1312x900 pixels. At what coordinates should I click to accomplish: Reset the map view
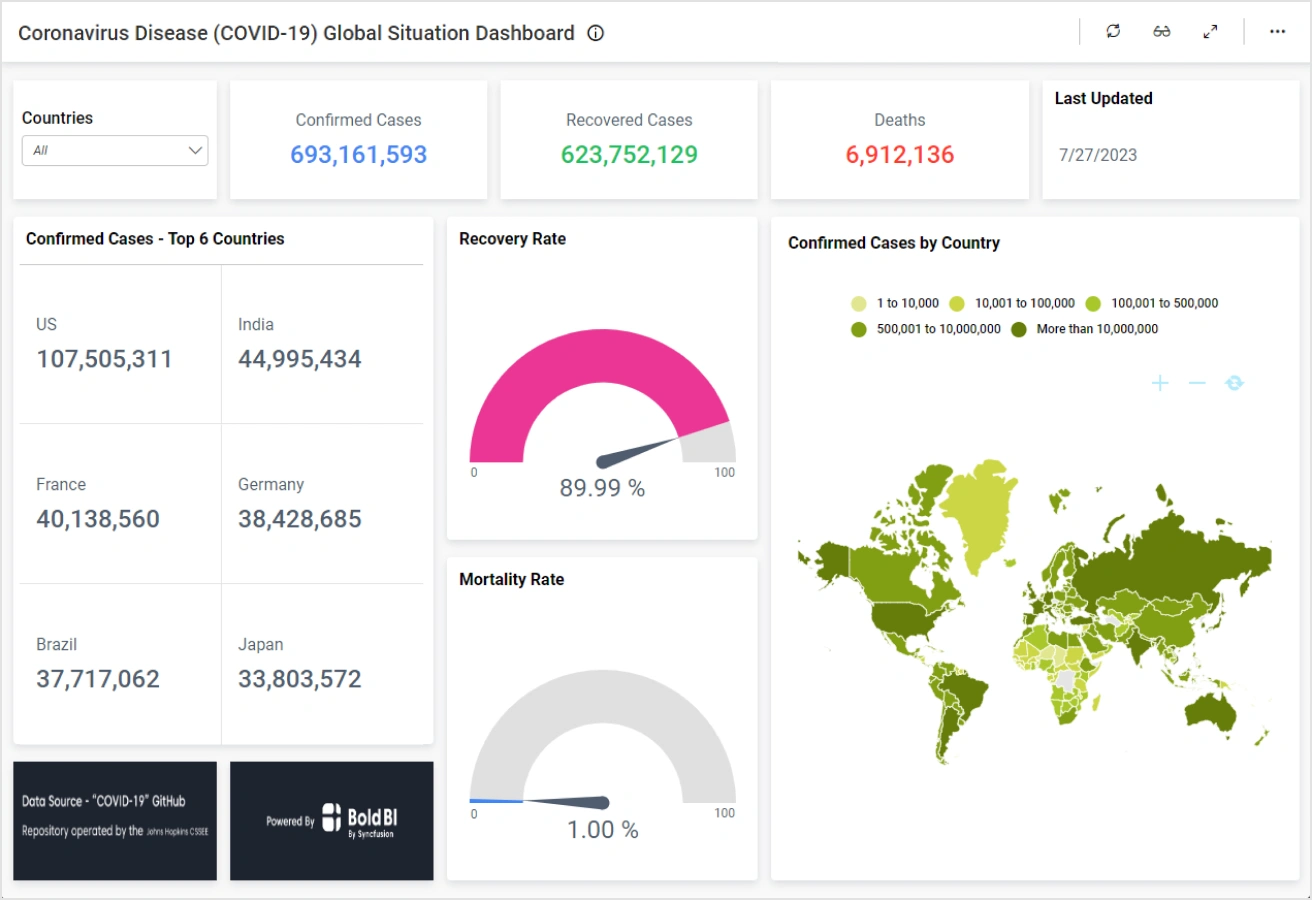coord(1235,383)
